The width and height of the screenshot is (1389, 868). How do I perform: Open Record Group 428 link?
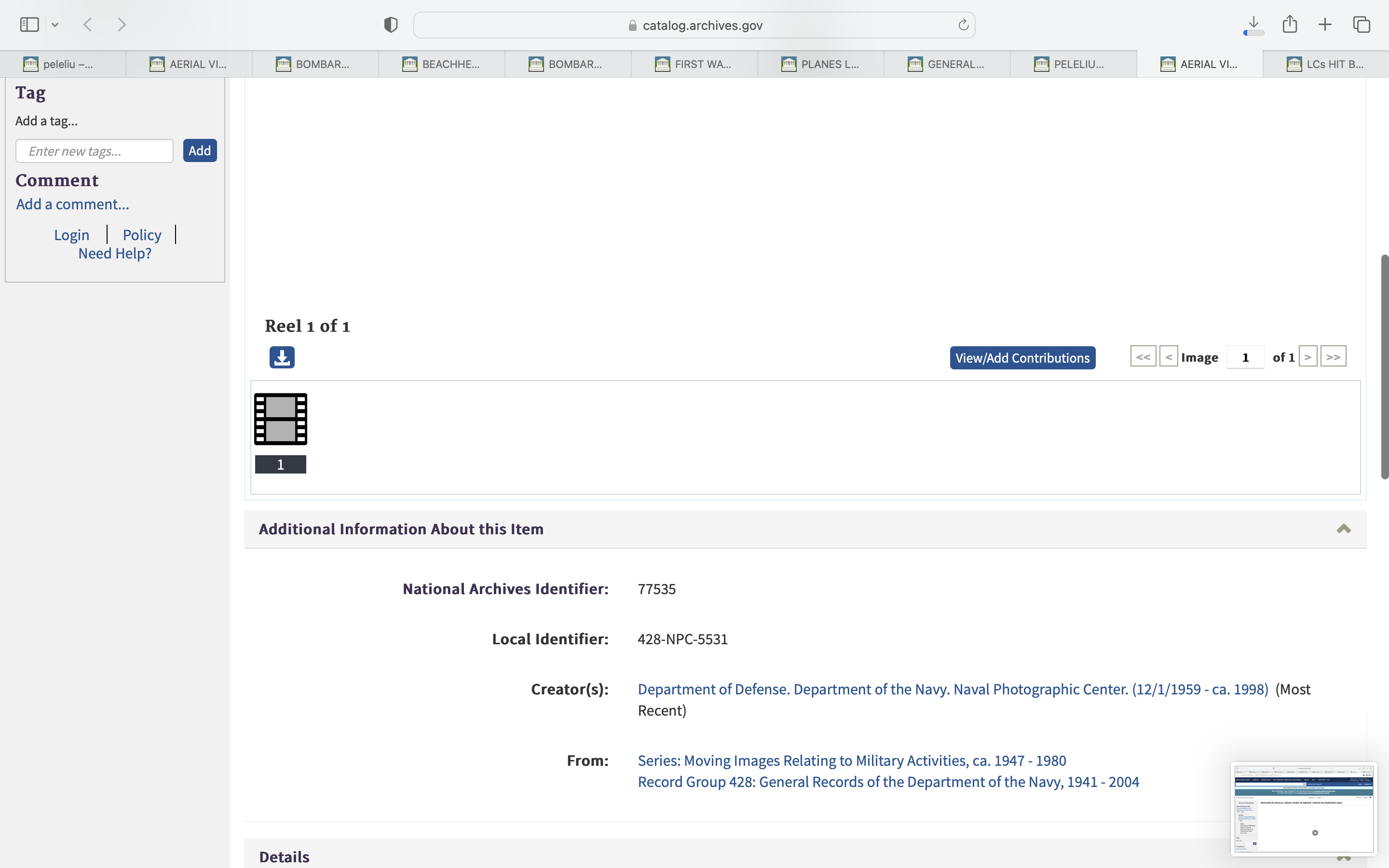click(888, 782)
